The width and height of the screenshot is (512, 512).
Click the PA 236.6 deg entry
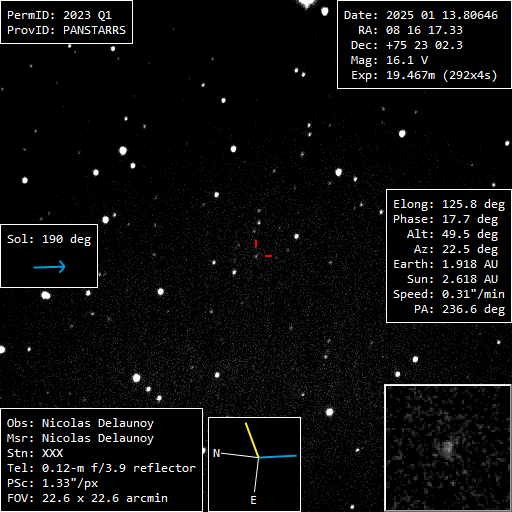[459, 309]
